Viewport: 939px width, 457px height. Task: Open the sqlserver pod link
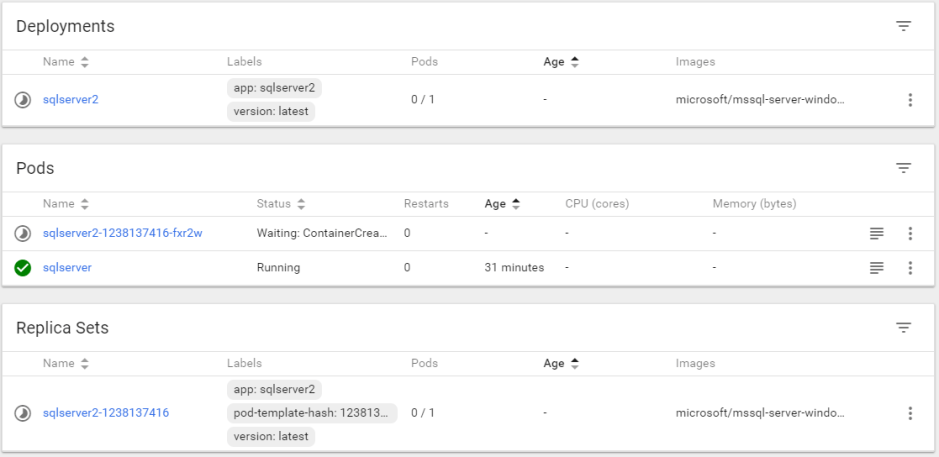click(67, 268)
